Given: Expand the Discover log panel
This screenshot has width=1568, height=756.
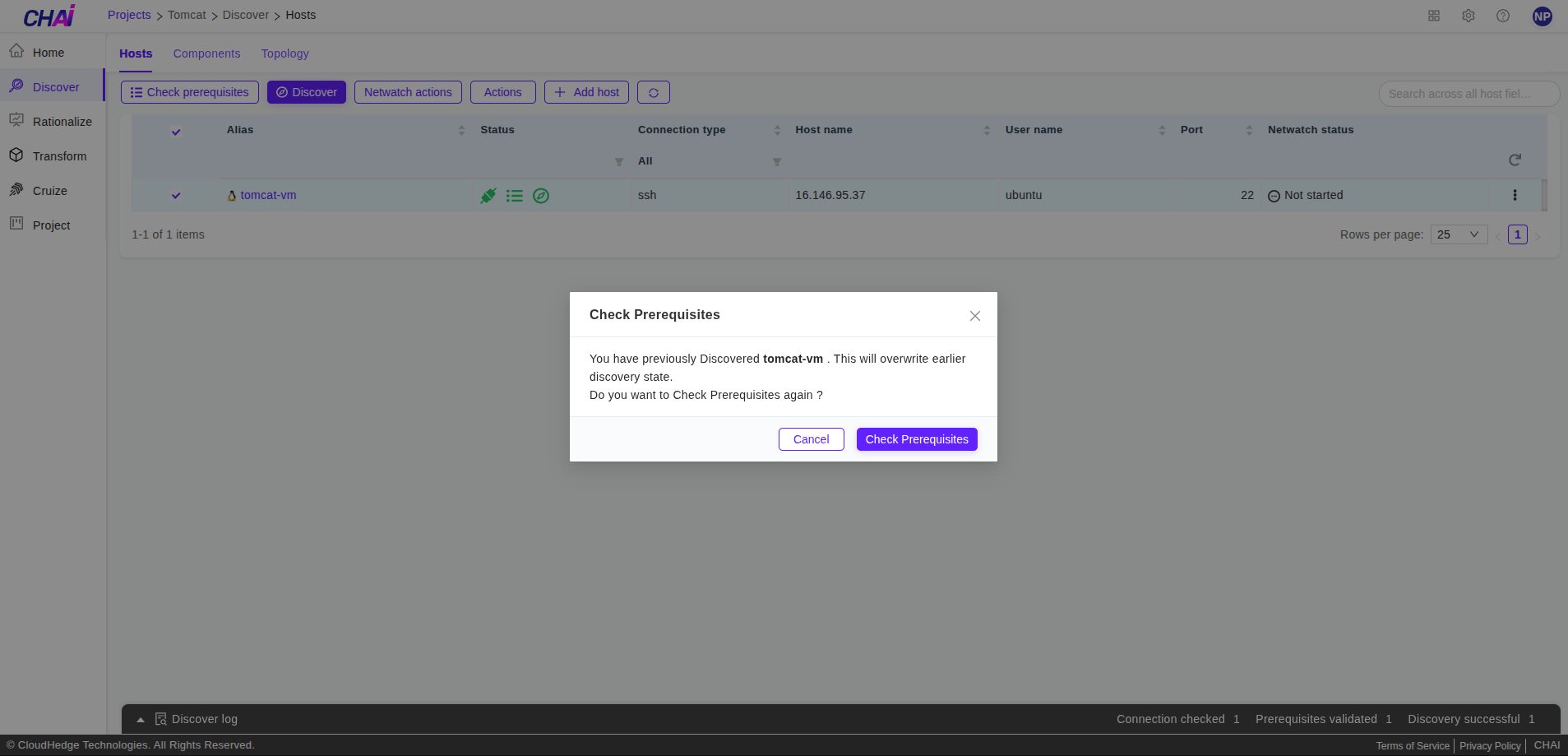Looking at the screenshot, I should (141, 720).
